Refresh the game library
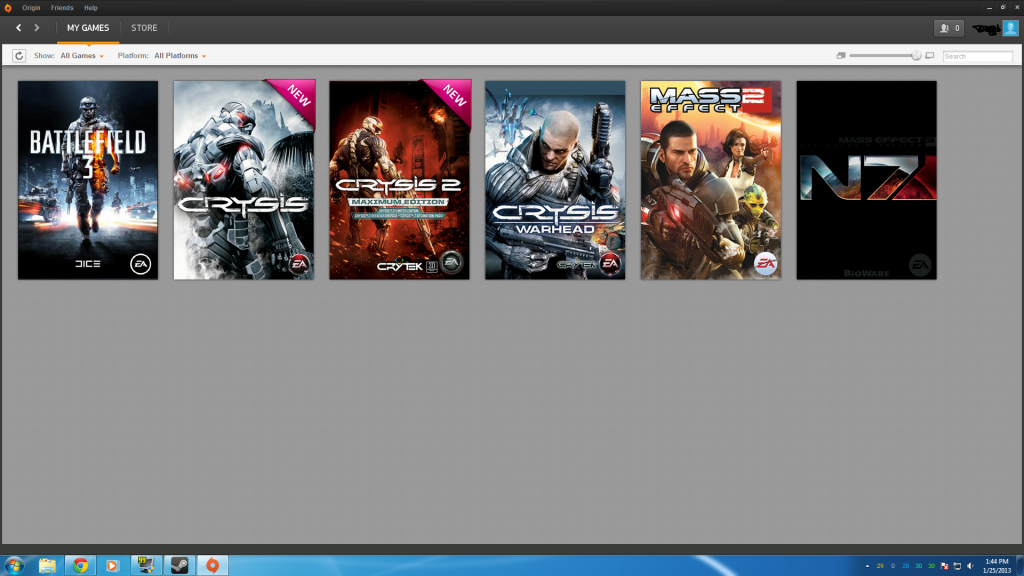This screenshot has width=1024, height=576. click(19, 56)
